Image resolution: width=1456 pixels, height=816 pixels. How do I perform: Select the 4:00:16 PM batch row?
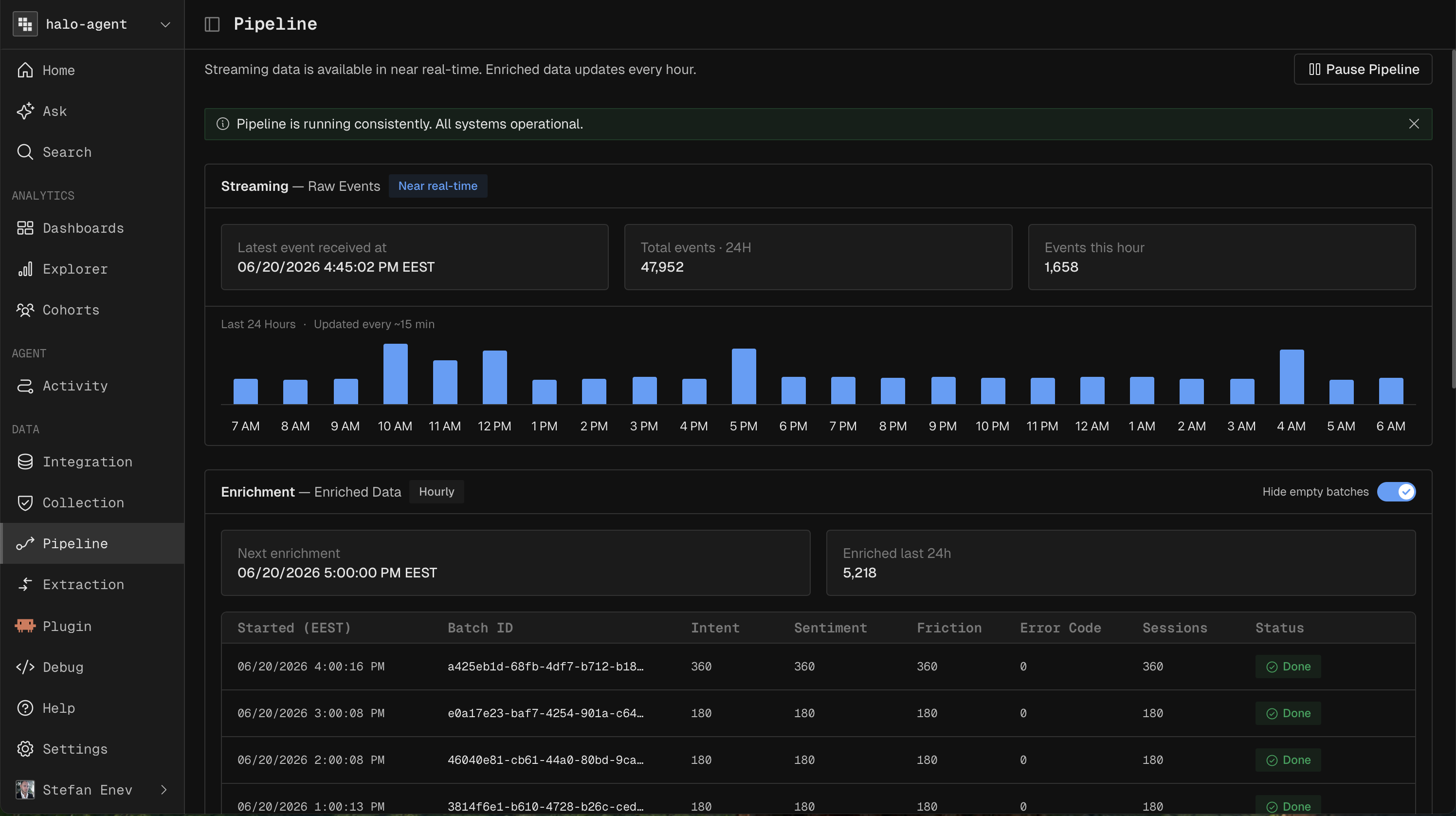click(x=818, y=666)
